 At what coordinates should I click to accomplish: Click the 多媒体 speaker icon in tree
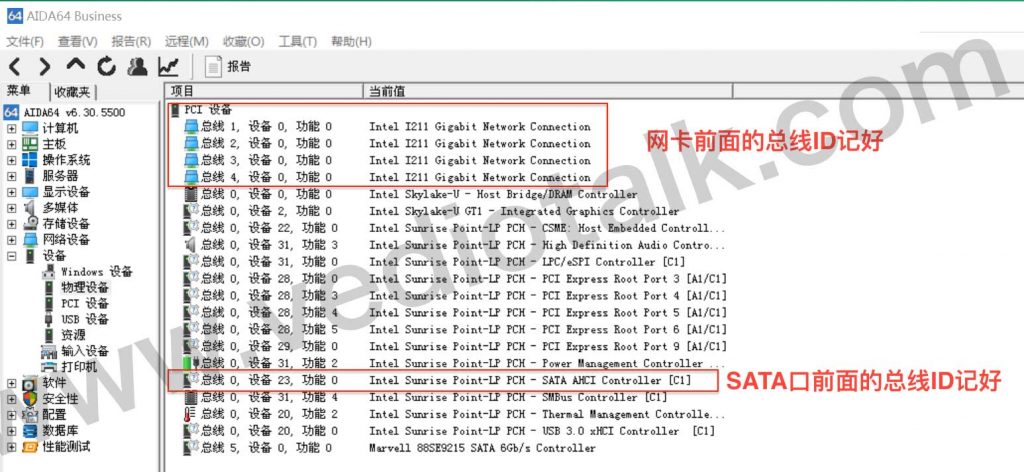coord(30,208)
